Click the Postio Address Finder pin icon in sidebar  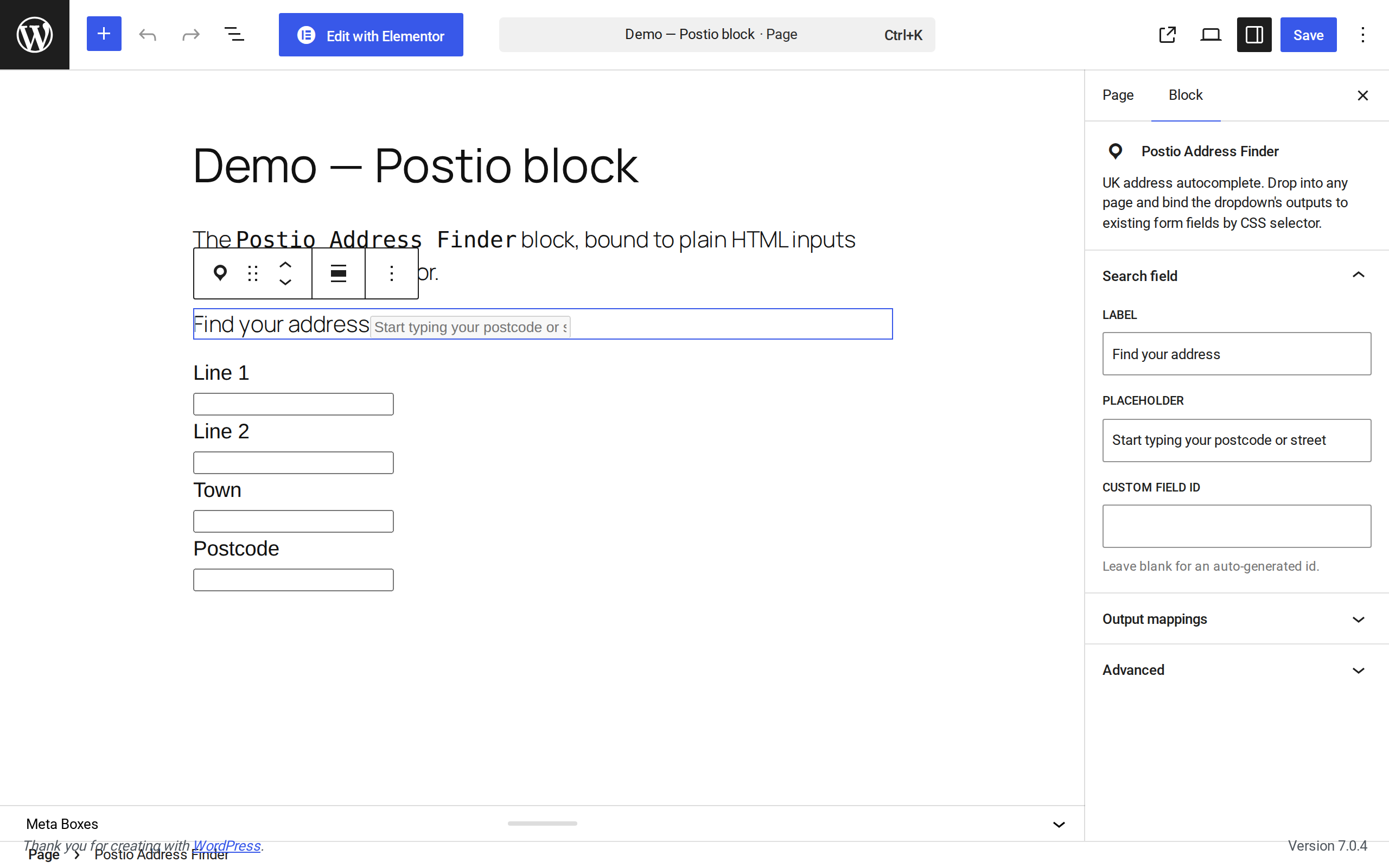(x=1115, y=151)
